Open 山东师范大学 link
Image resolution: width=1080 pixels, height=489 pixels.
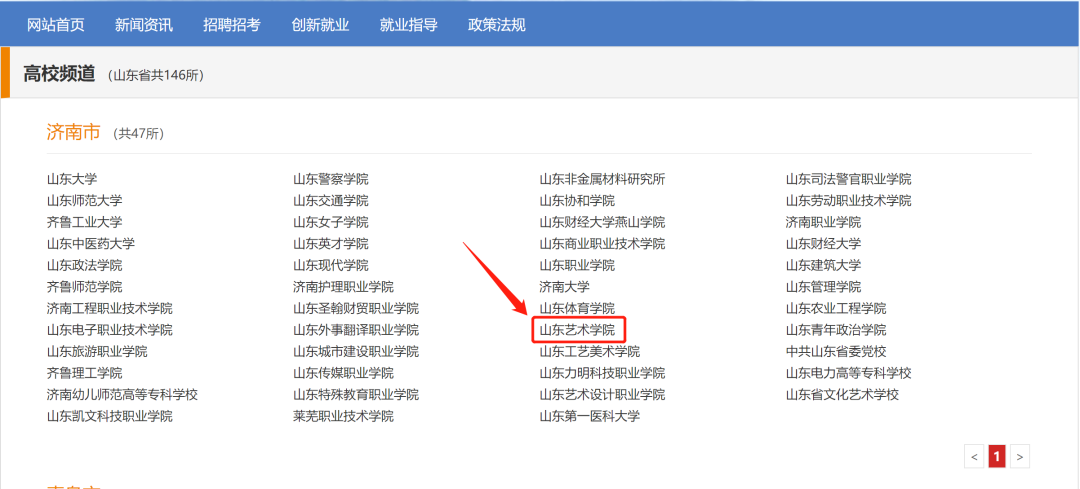click(85, 201)
